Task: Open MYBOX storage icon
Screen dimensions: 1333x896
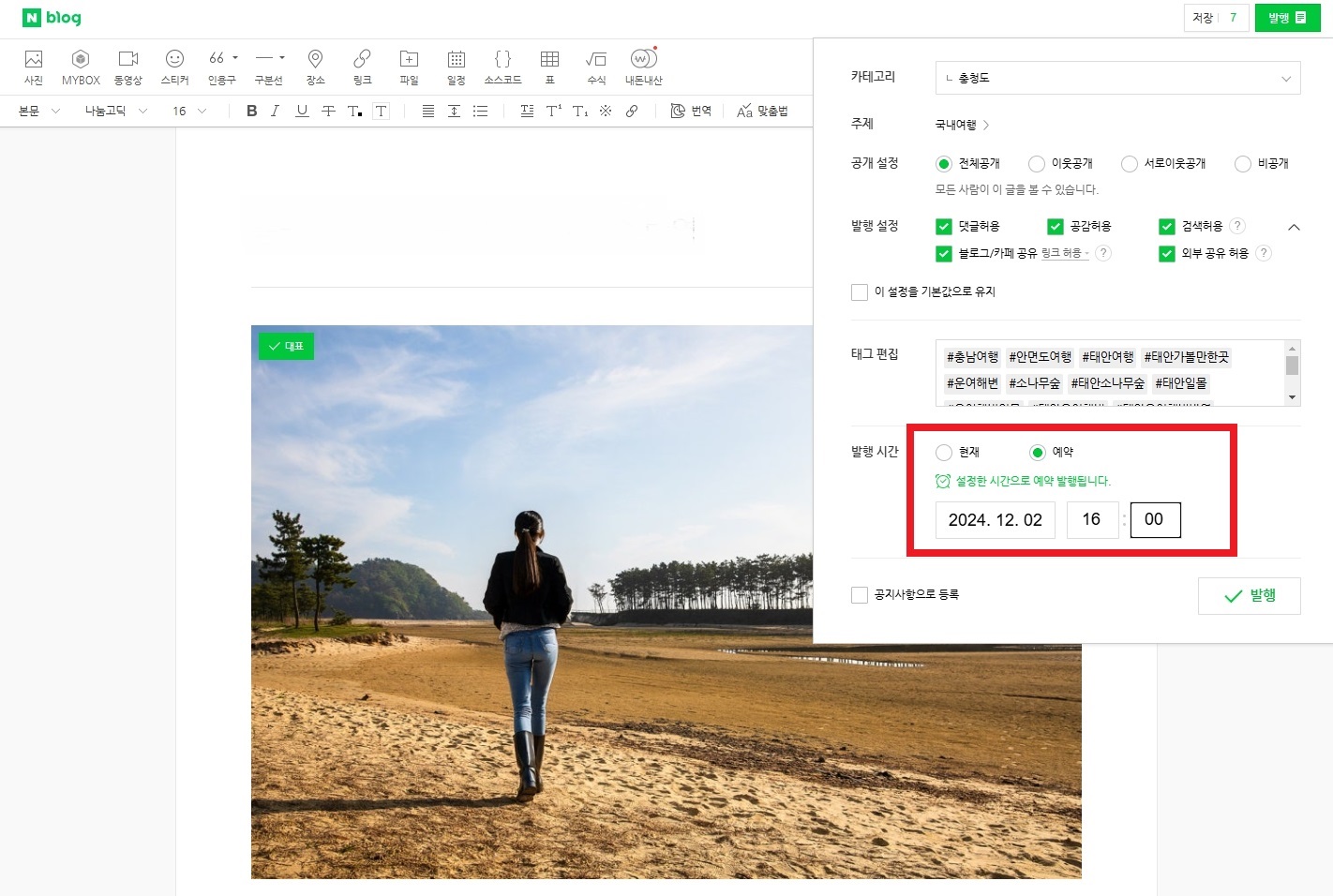Action: pyautogui.click(x=81, y=67)
